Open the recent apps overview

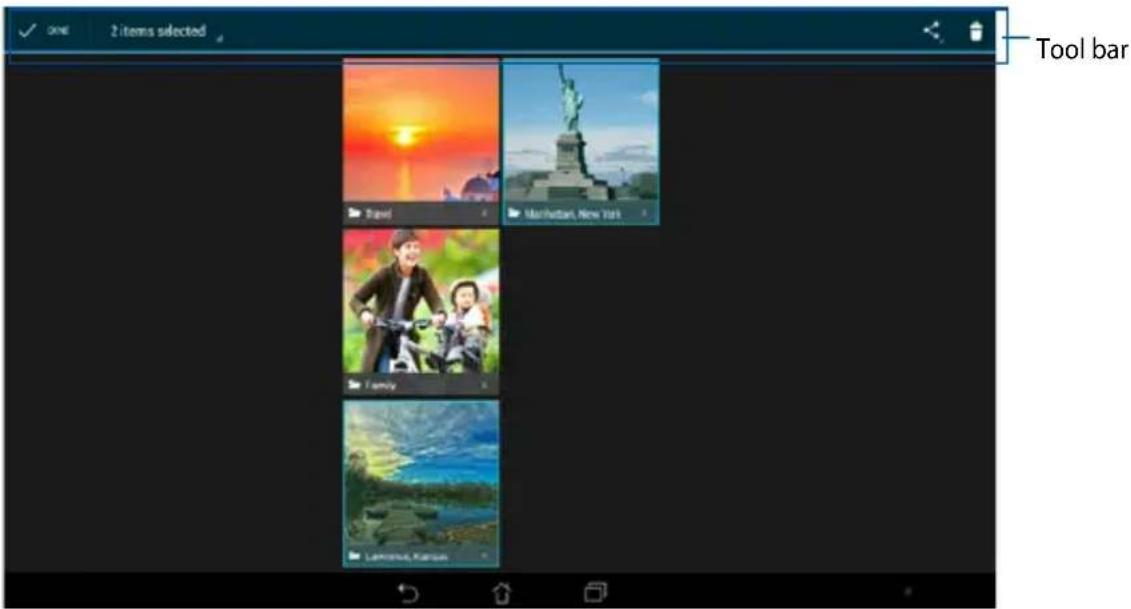coord(596,592)
